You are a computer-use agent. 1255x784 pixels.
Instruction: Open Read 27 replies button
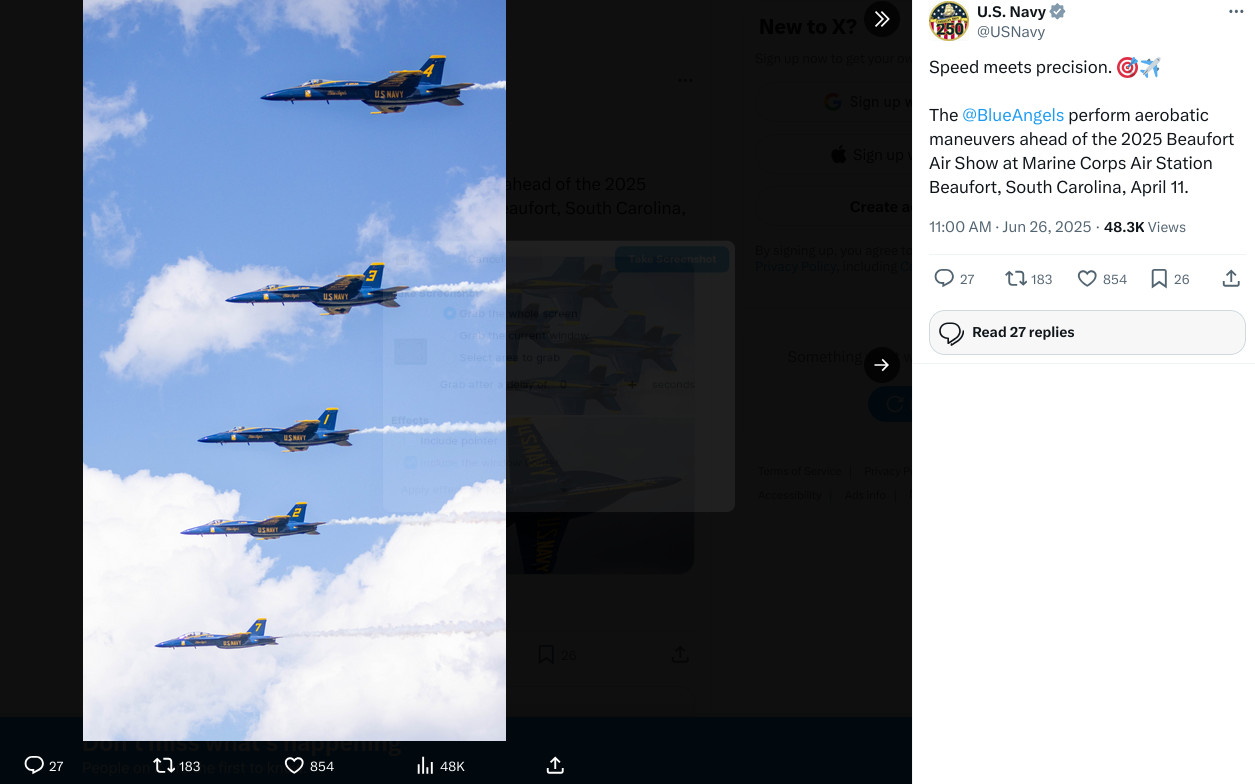(1087, 332)
